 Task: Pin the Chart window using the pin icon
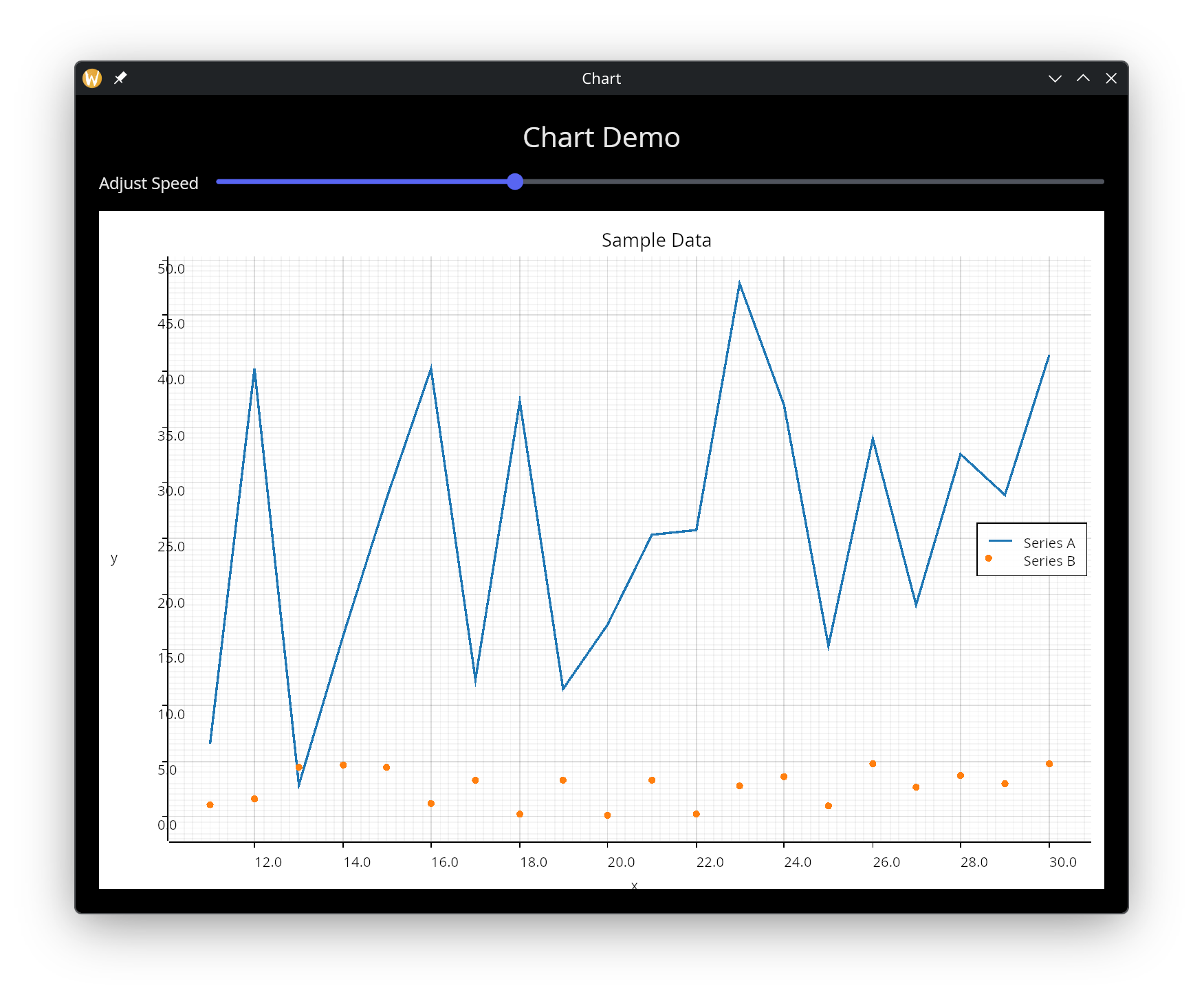pos(120,78)
